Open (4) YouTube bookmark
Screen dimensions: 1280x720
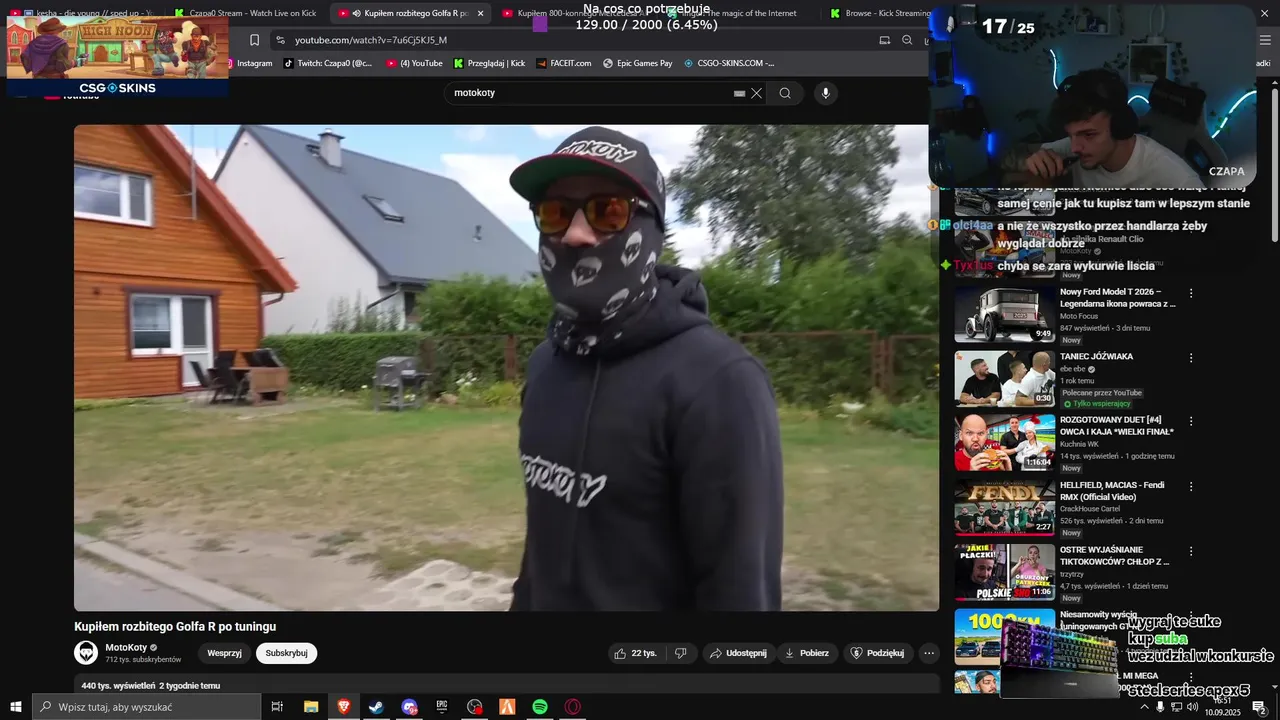tap(414, 63)
